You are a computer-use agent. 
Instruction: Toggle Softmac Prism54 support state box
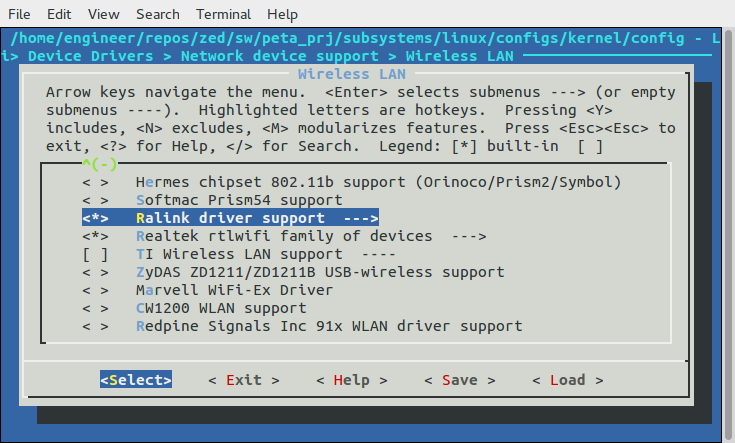point(96,200)
